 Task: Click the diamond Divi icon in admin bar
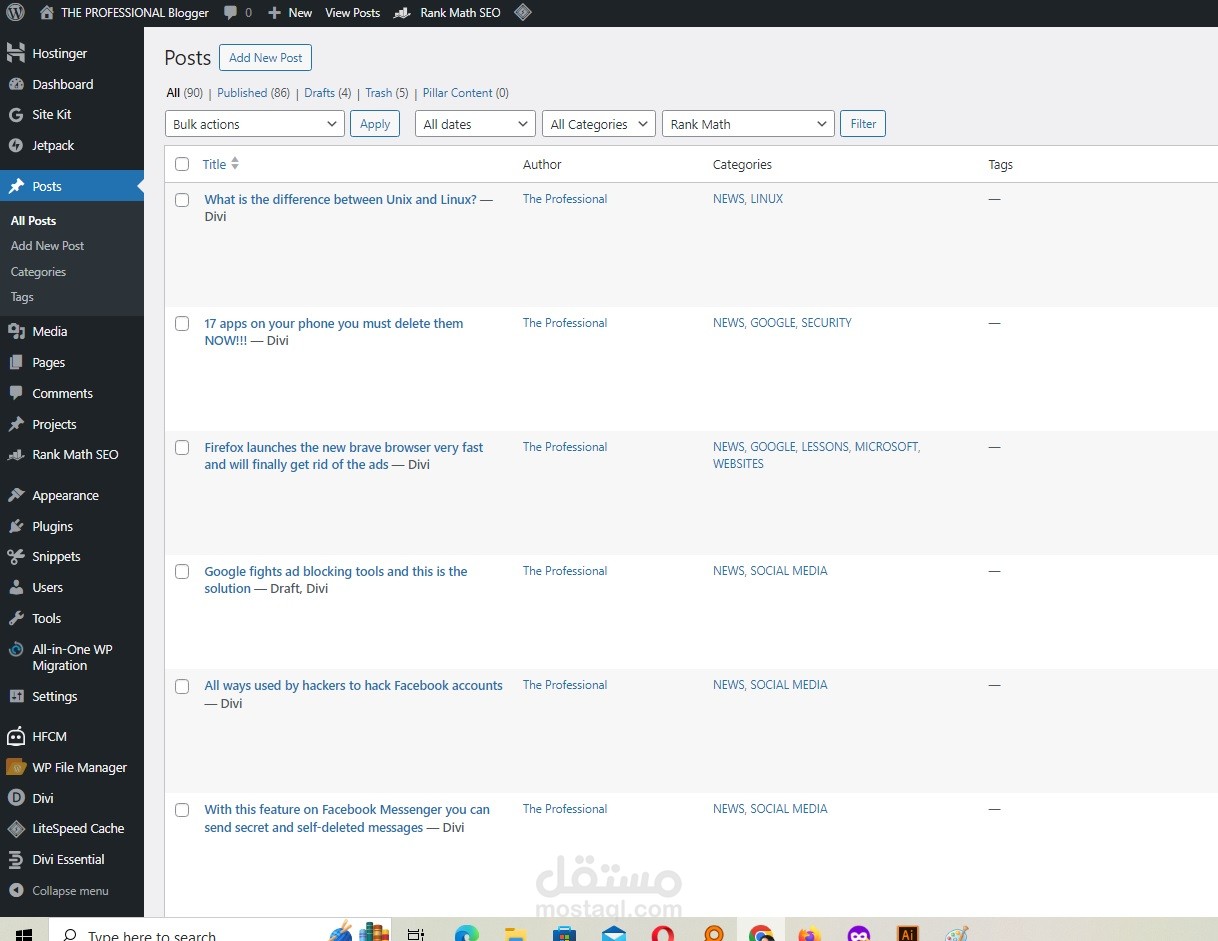click(x=522, y=13)
